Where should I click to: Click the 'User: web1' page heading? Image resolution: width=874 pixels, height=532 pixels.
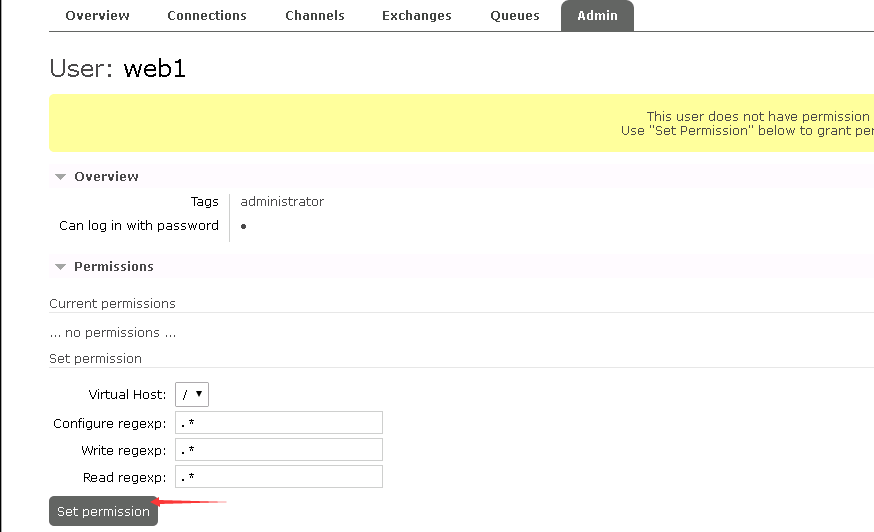point(117,68)
